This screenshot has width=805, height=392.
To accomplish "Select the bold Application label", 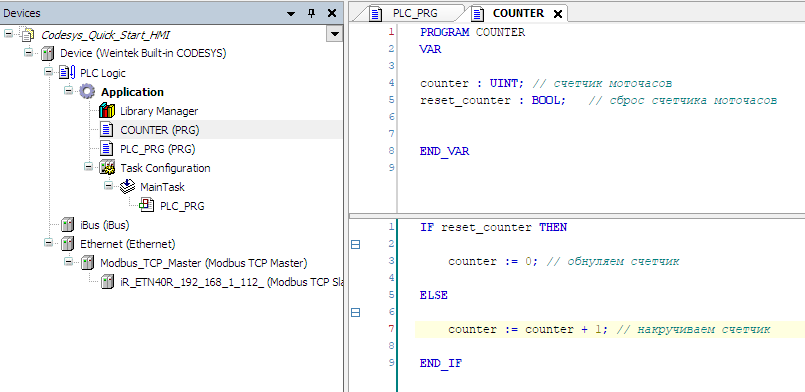I will pyautogui.click(x=132, y=92).
